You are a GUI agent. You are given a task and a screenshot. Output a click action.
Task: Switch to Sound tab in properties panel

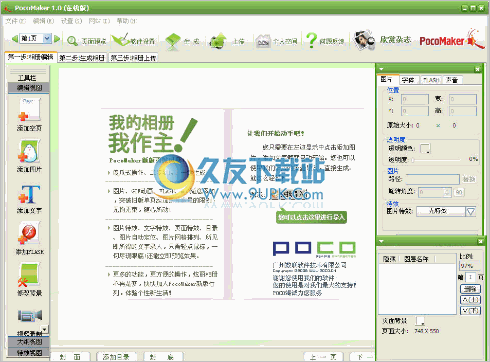click(452, 80)
